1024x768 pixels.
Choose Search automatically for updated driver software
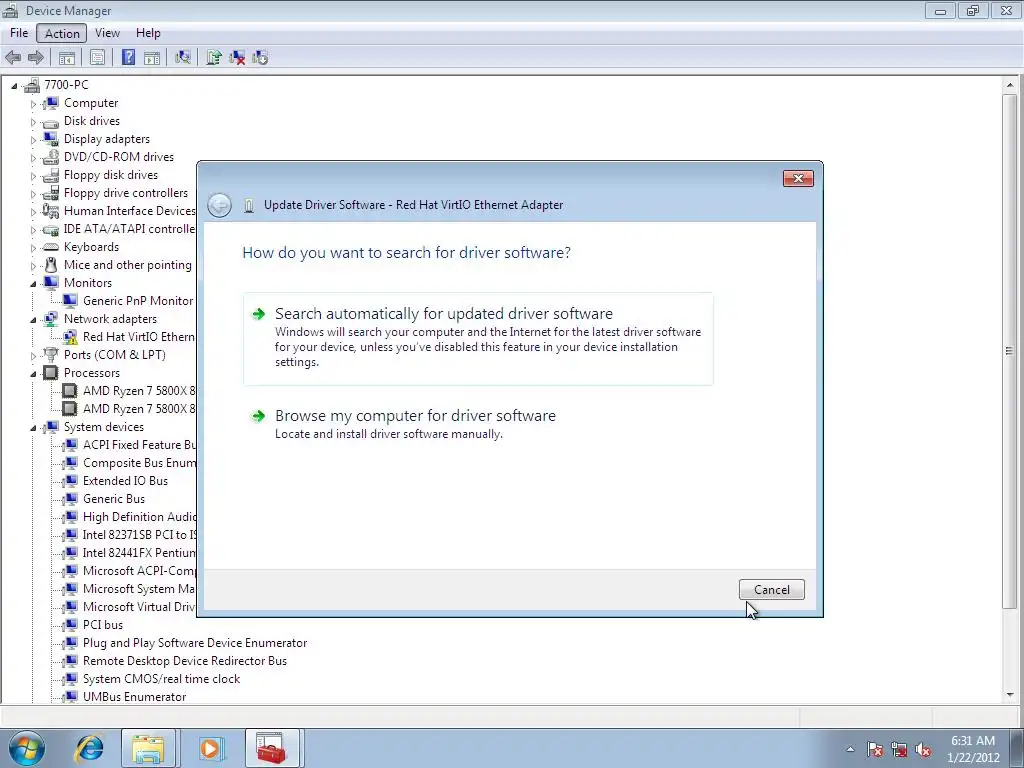click(x=478, y=338)
